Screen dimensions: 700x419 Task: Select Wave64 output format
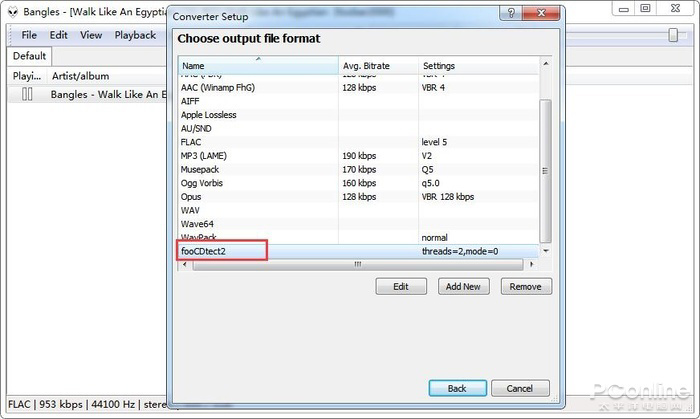click(x=358, y=224)
